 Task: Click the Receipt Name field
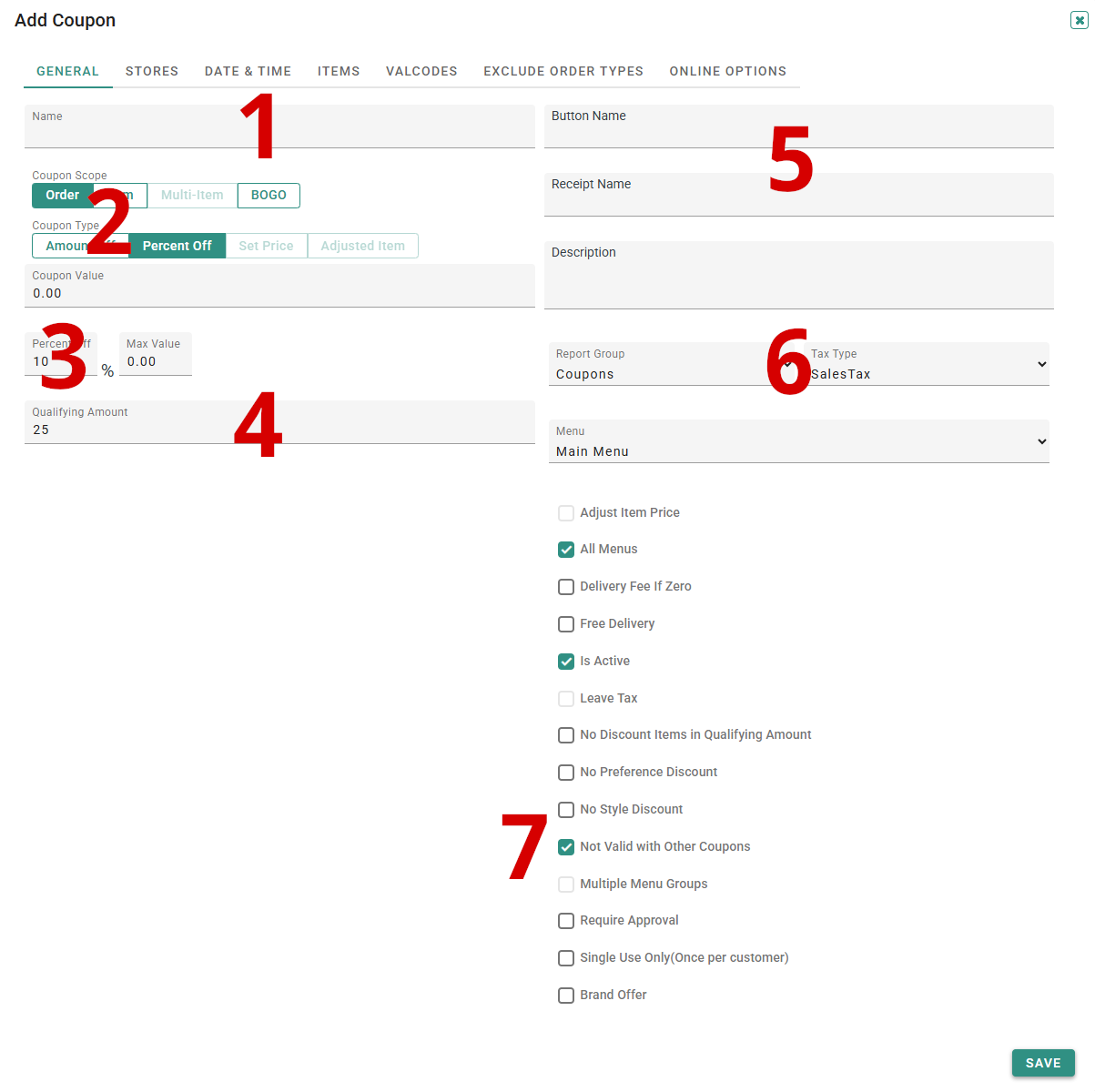(799, 195)
